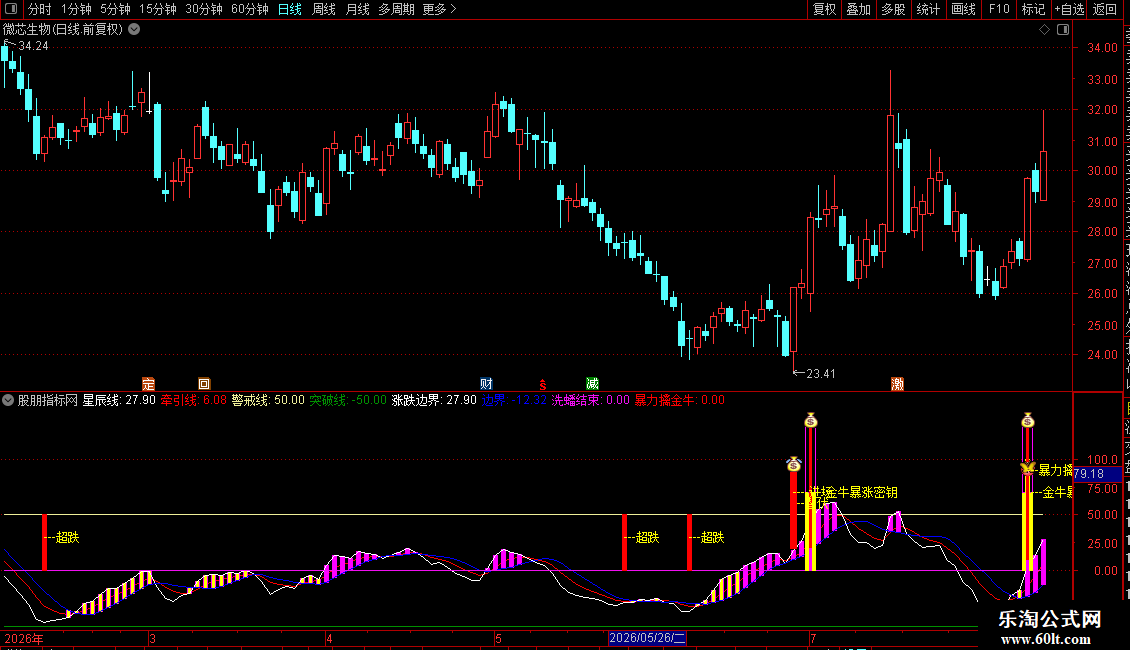Click the 30.00 price axis label

tap(1103, 171)
